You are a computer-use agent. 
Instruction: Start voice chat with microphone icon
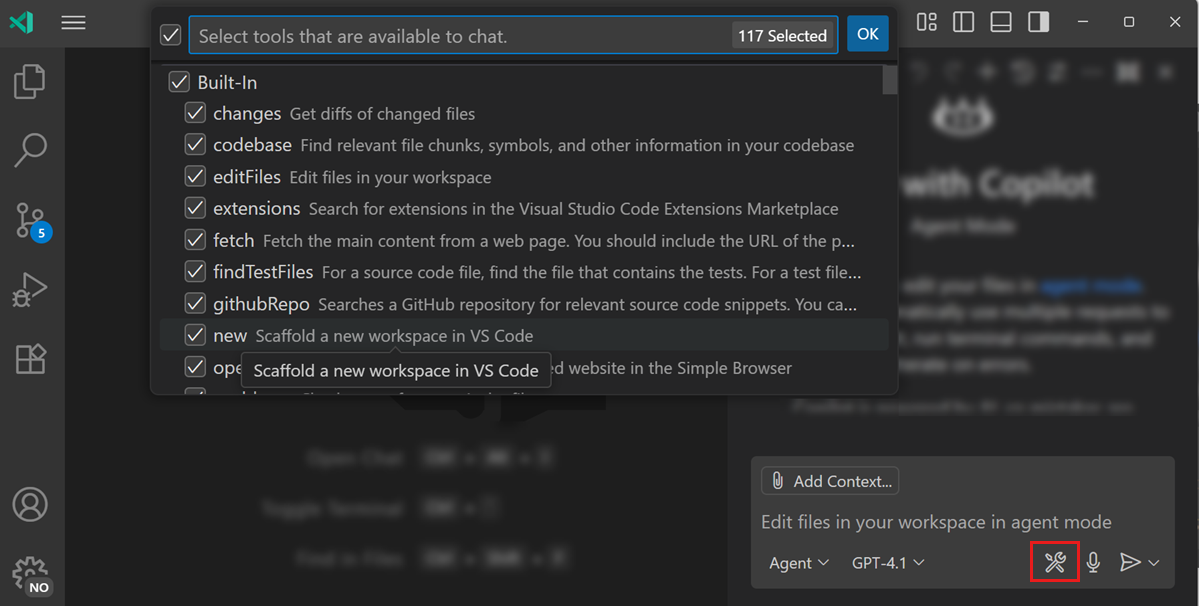coord(1093,562)
